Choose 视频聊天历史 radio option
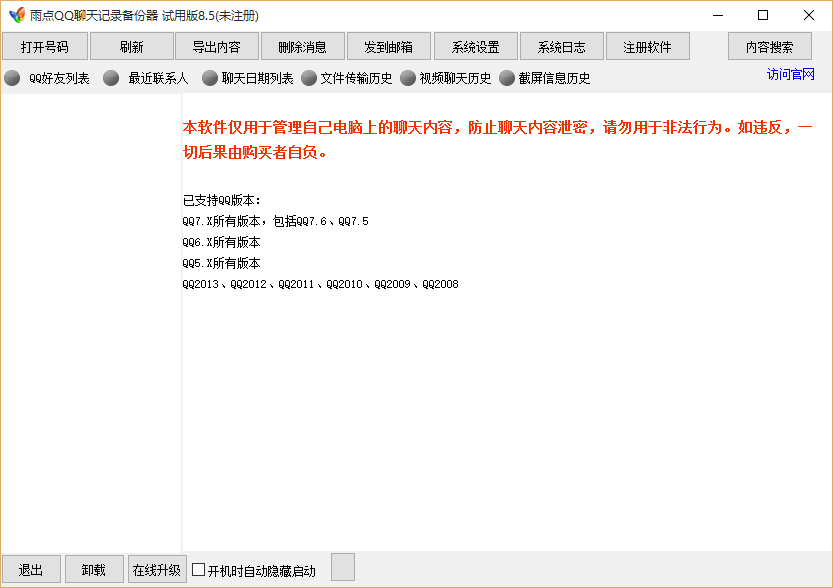The width and height of the screenshot is (833, 588). [408, 78]
